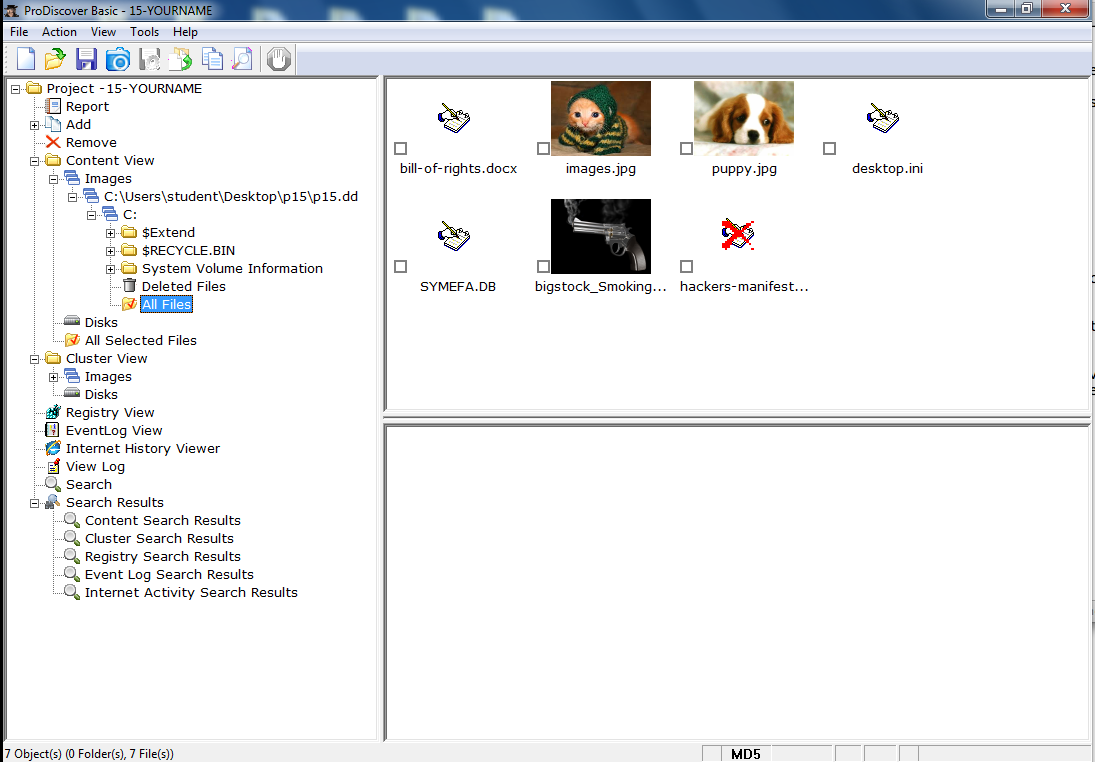Open the Help menu
This screenshot has height=762, width=1095.
tap(185, 32)
